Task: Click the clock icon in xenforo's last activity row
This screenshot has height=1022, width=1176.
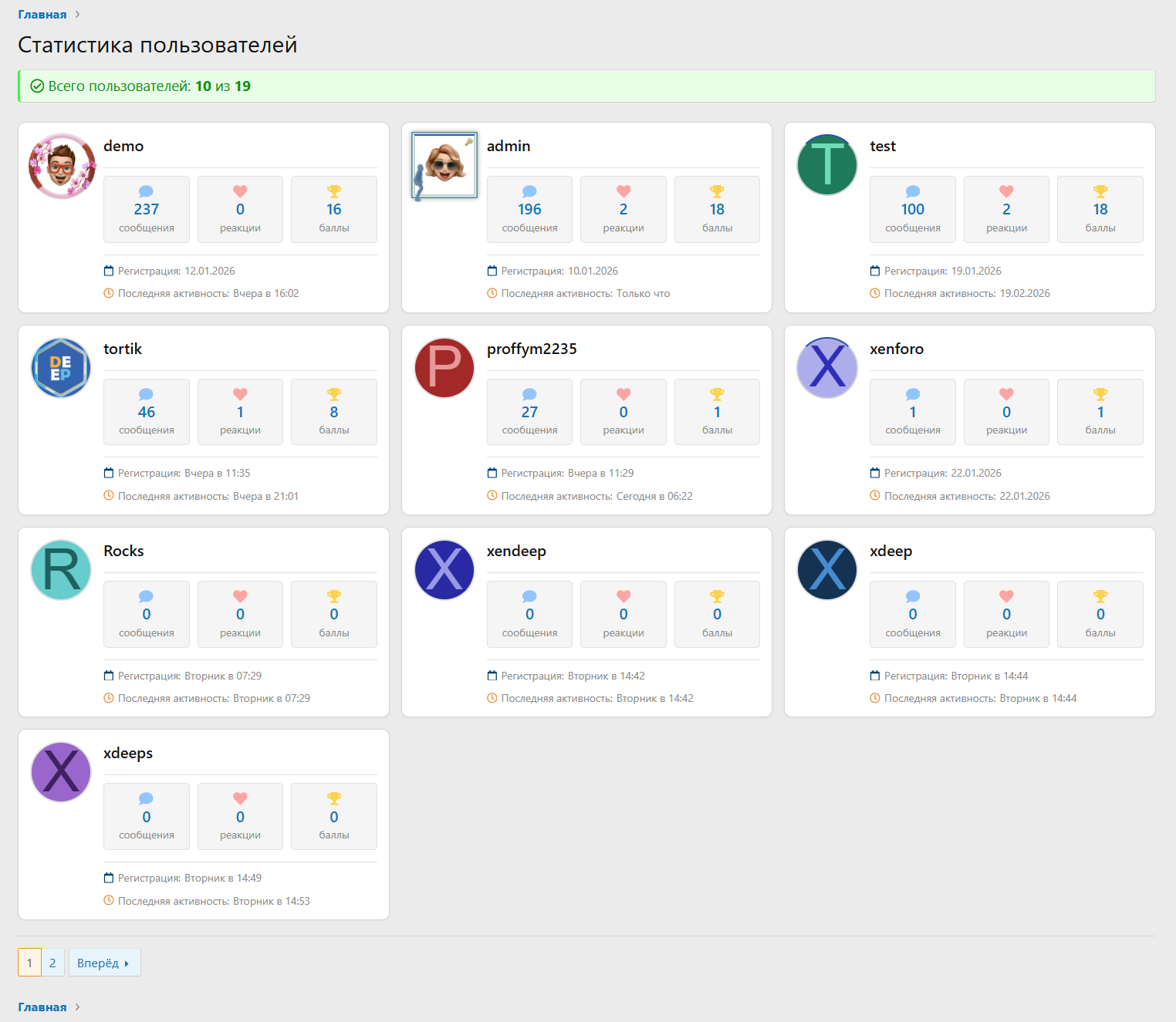Action: coord(875,495)
